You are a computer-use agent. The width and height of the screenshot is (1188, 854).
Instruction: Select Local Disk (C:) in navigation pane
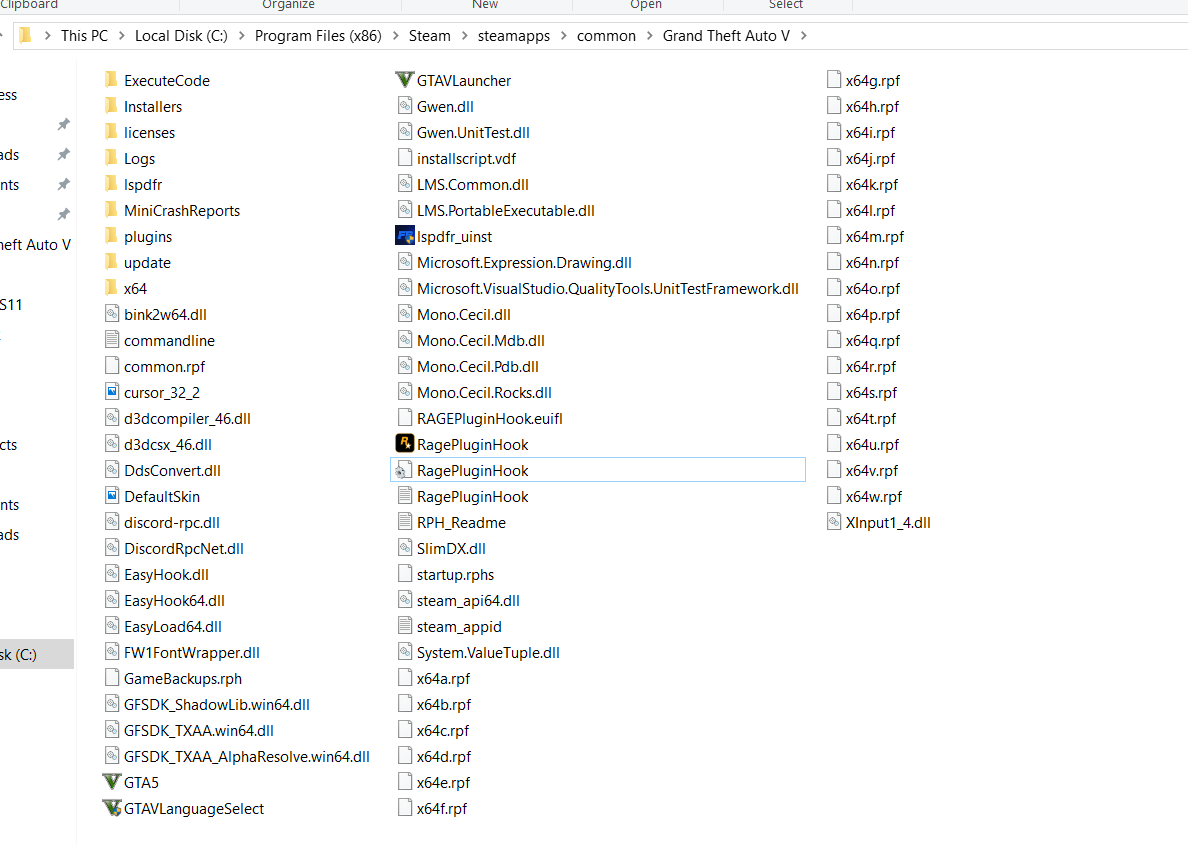pyautogui.click(x=36, y=654)
